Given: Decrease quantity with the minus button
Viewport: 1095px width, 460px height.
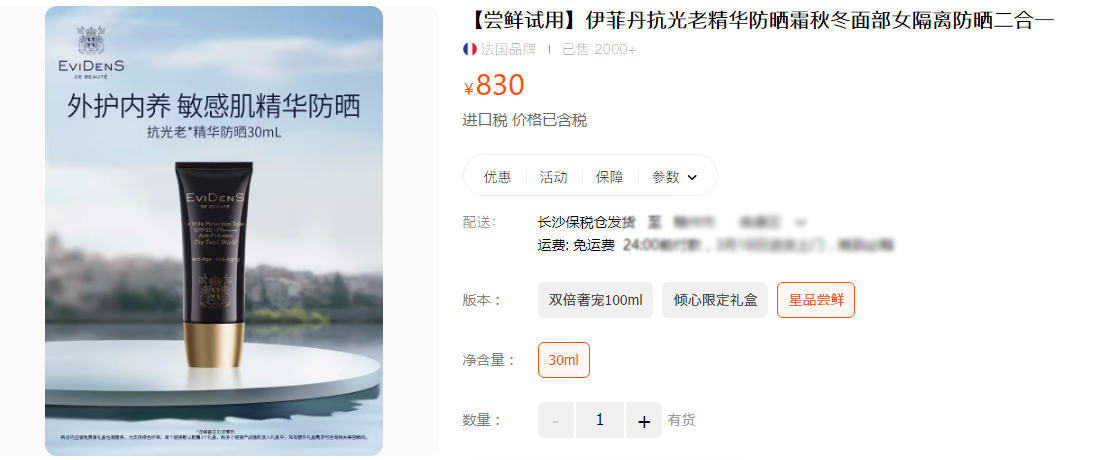Looking at the screenshot, I should pos(556,420).
